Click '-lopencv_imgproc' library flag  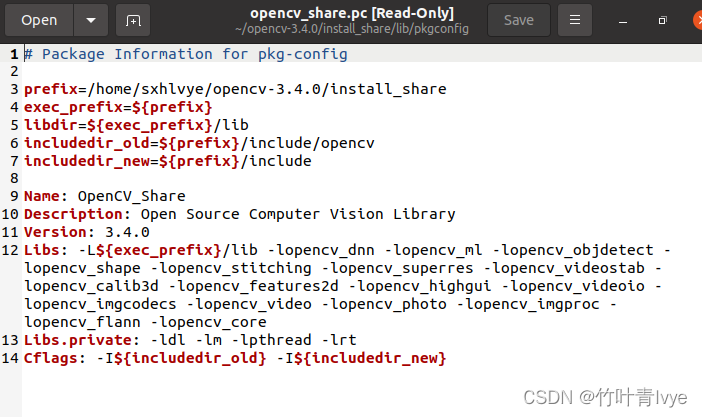[528, 304]
